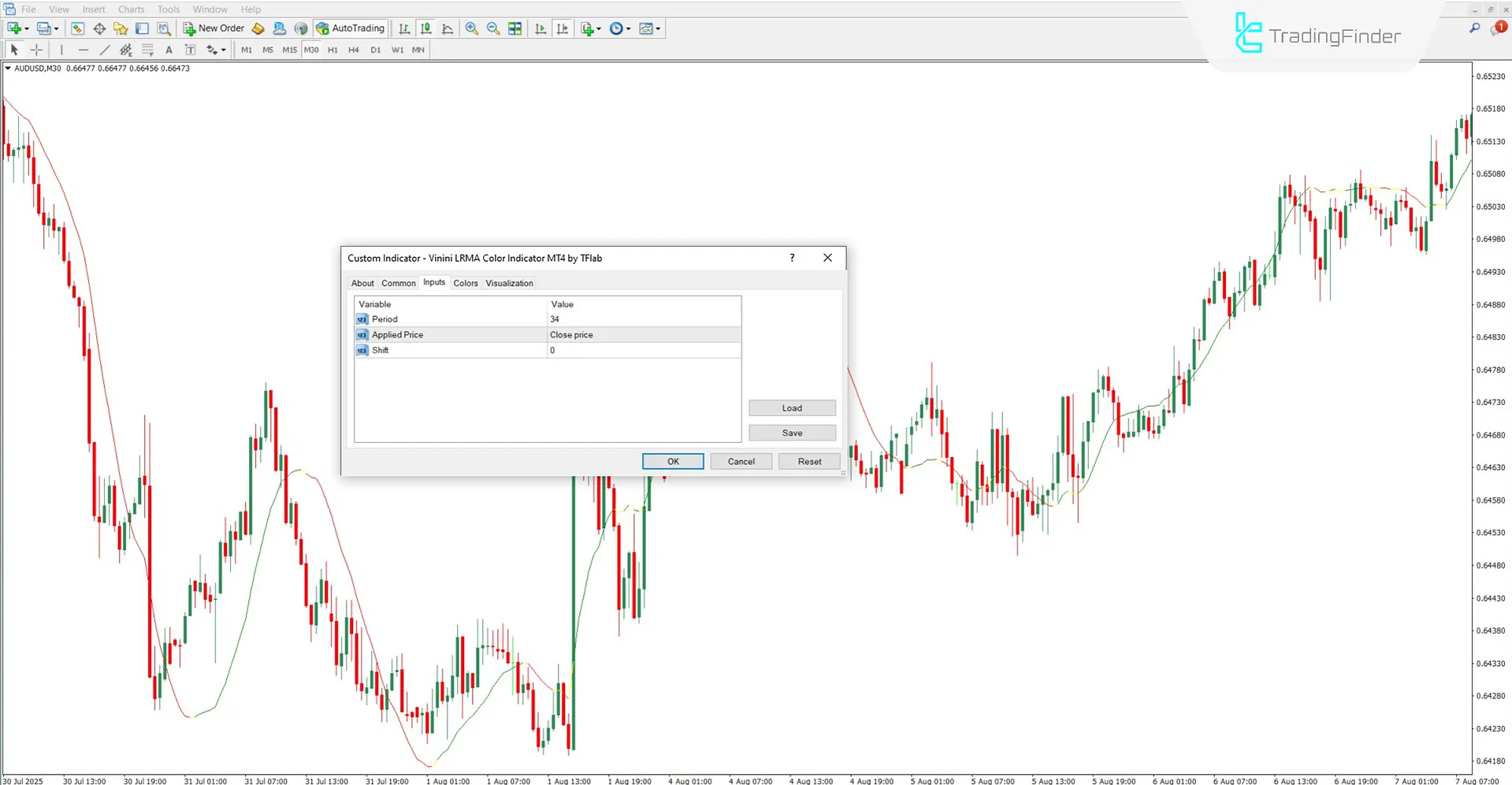Switch to the Colors tab

[465, 283]
